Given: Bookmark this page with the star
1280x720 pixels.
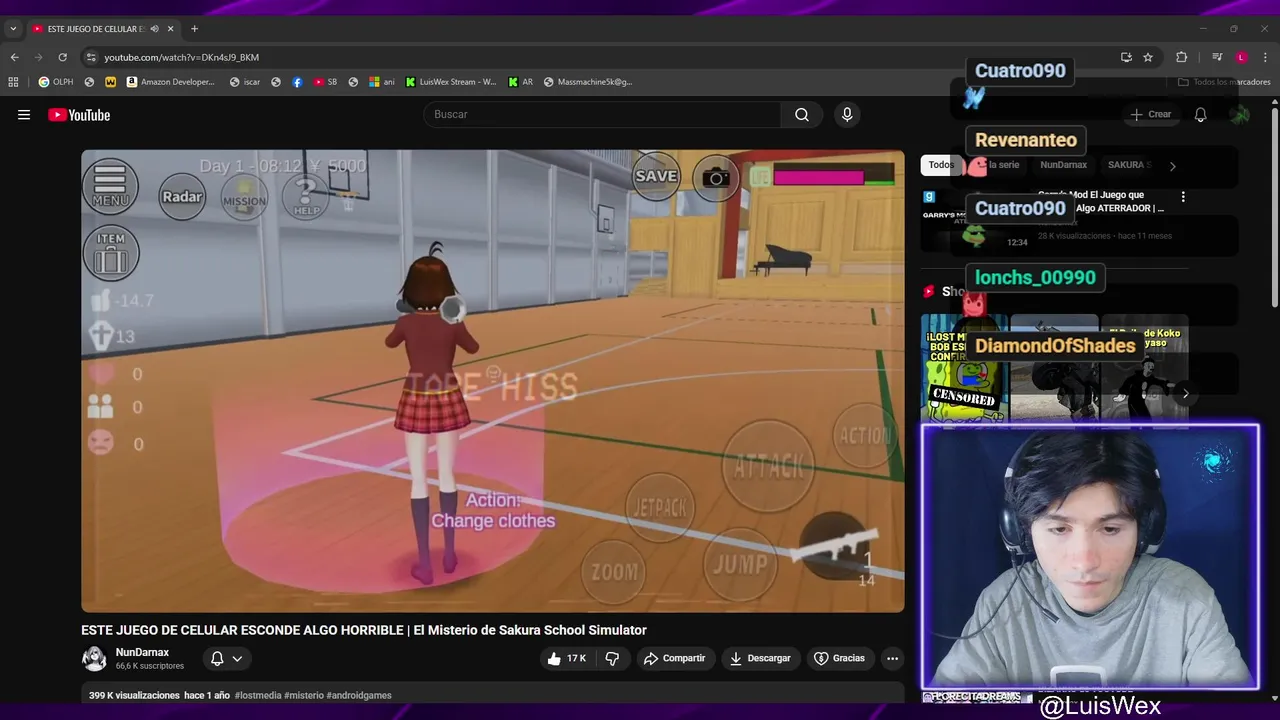Looking at the screenshot, I should (1148, 57).
